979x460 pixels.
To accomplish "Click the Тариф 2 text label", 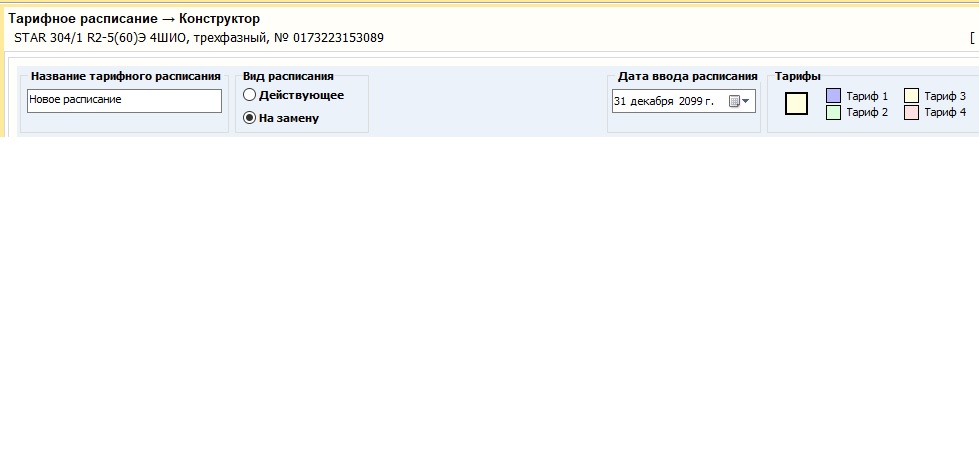I will [866, 113].
